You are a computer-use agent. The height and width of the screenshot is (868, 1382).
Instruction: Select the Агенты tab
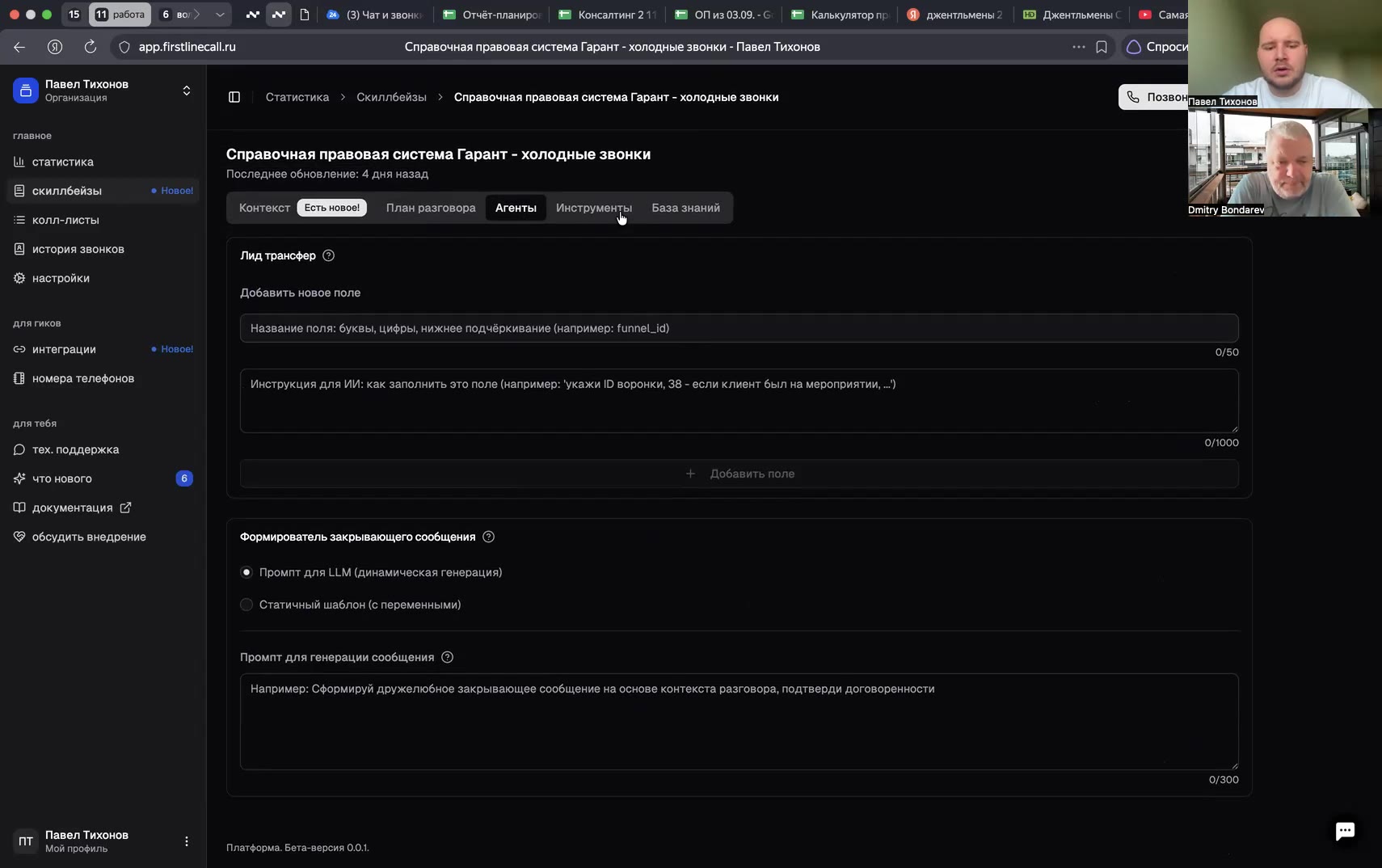tap(516, 208)
